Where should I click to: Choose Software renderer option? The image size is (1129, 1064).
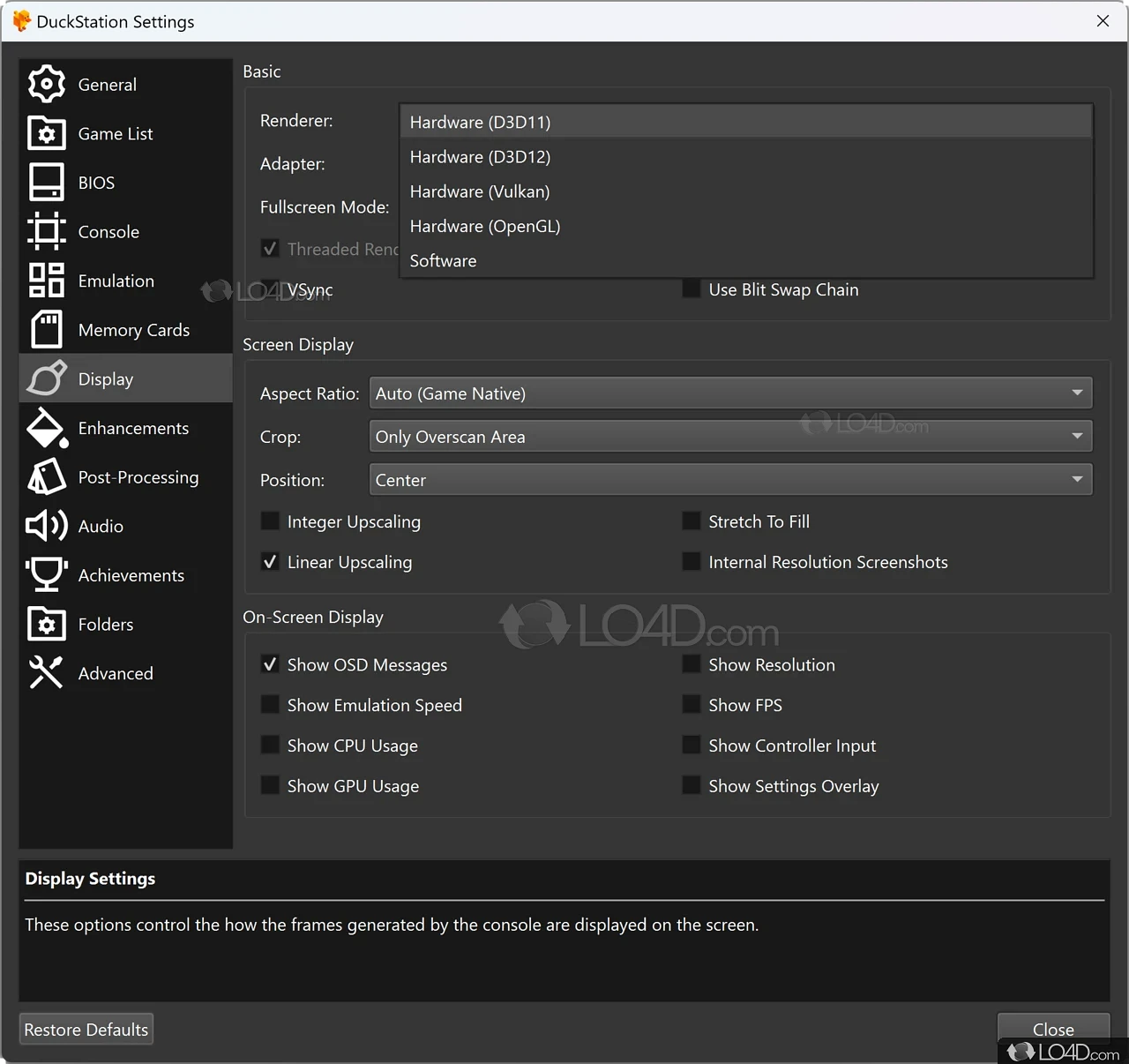pos(746,261)
